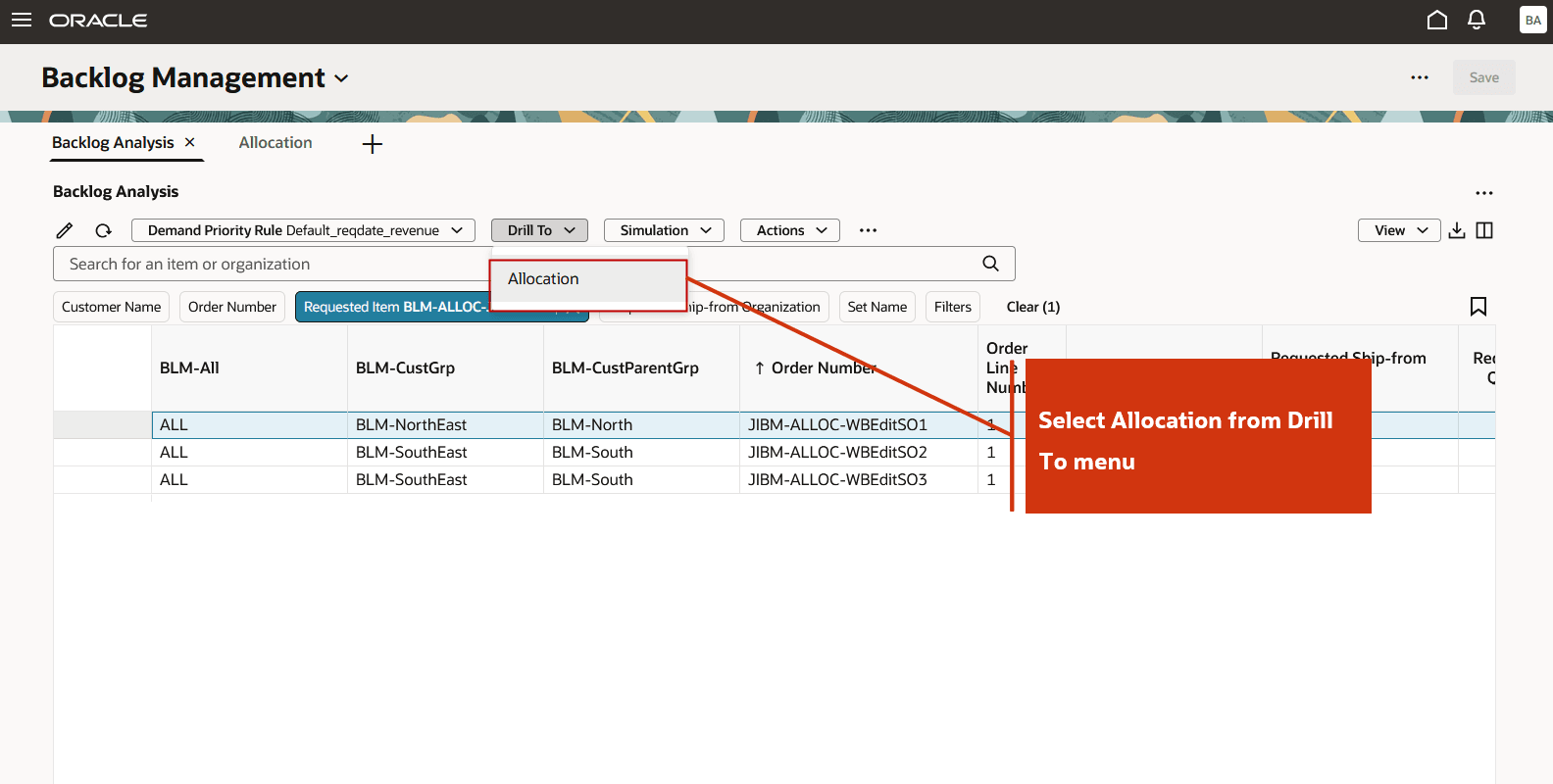Open the View dropdown
Viewport: 1553px width, 784px height.
(x=1399, y=230)
